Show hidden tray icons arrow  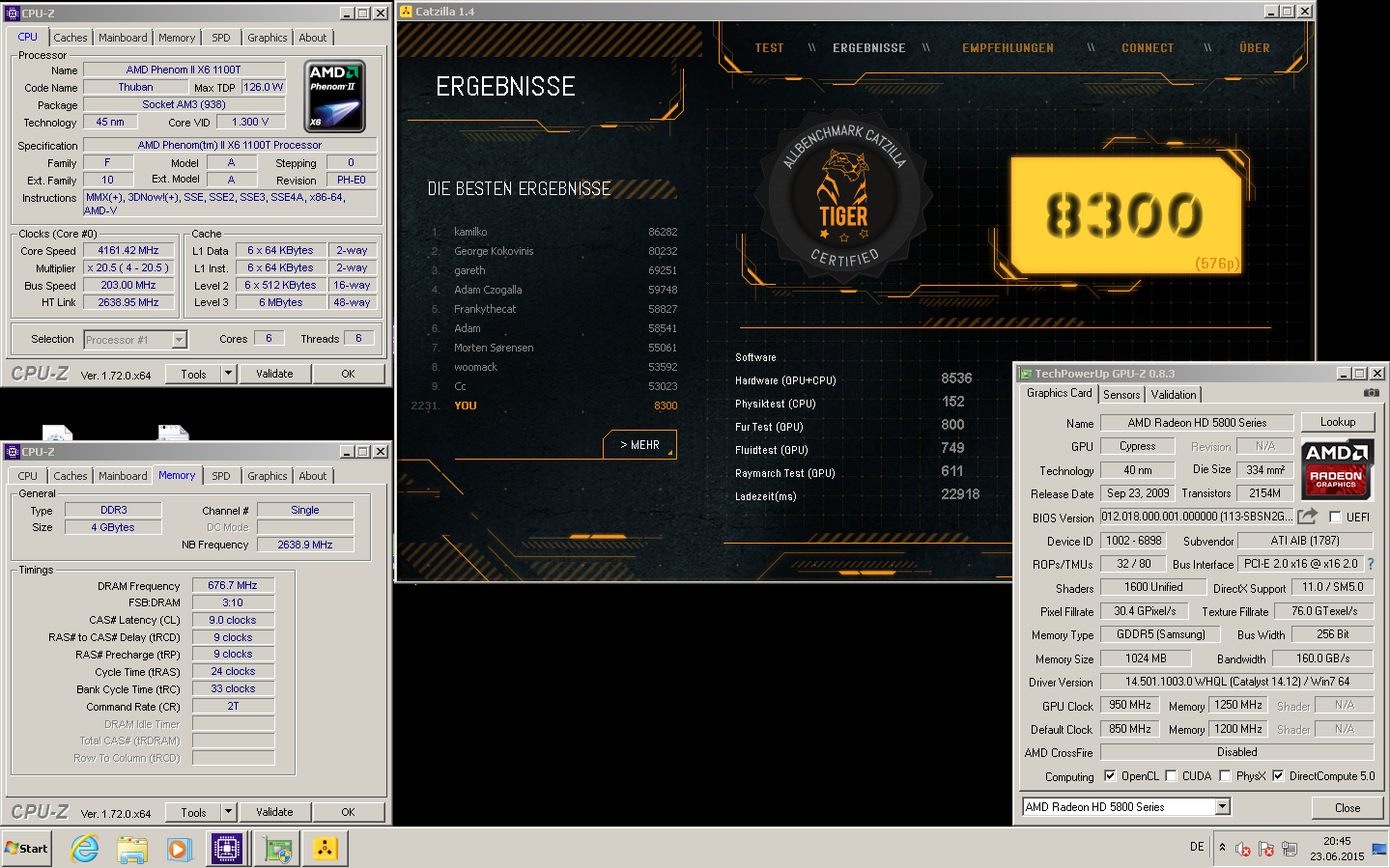(x=1222, y=848)
